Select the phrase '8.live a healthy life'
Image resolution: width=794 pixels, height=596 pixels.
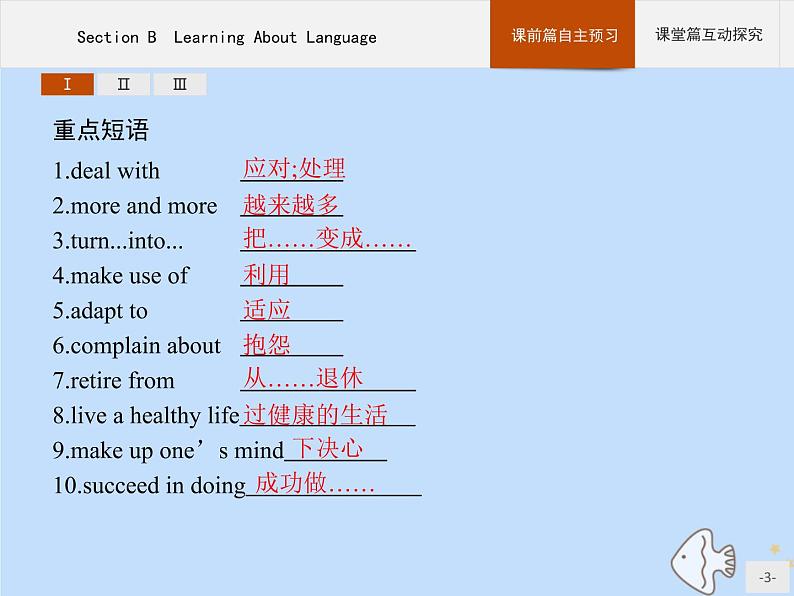[x=146, y=416]
